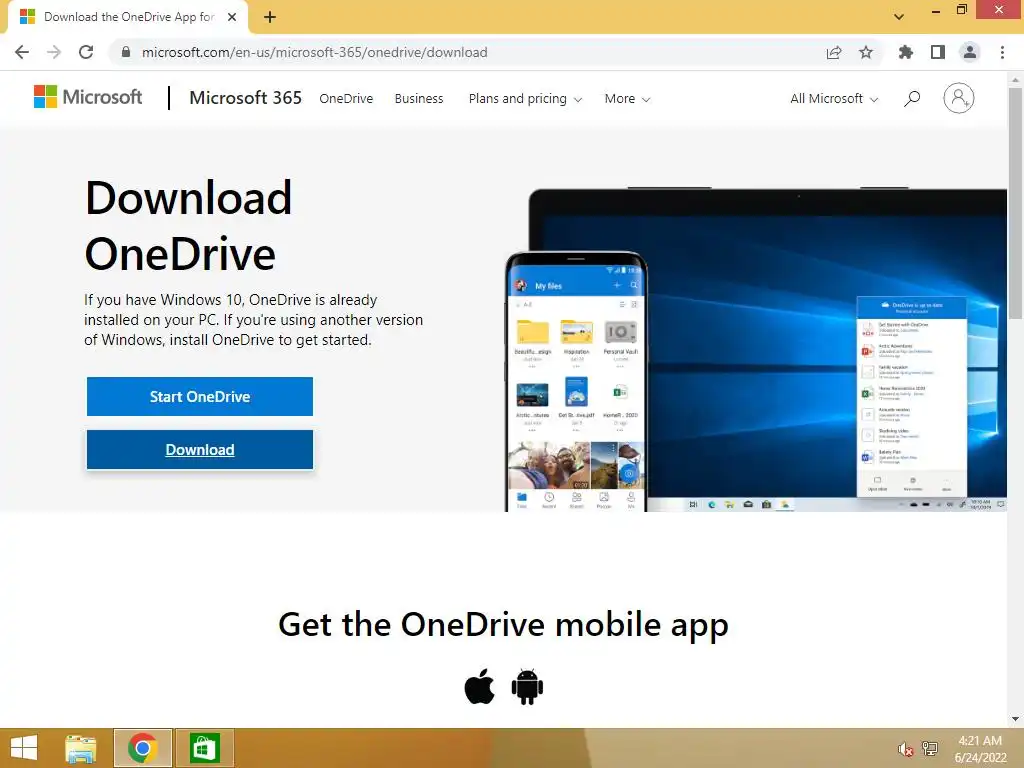The height and width of the screenshot is (768, 1024).
Task: Click the Microsoft logo
Action: [88, 97]
